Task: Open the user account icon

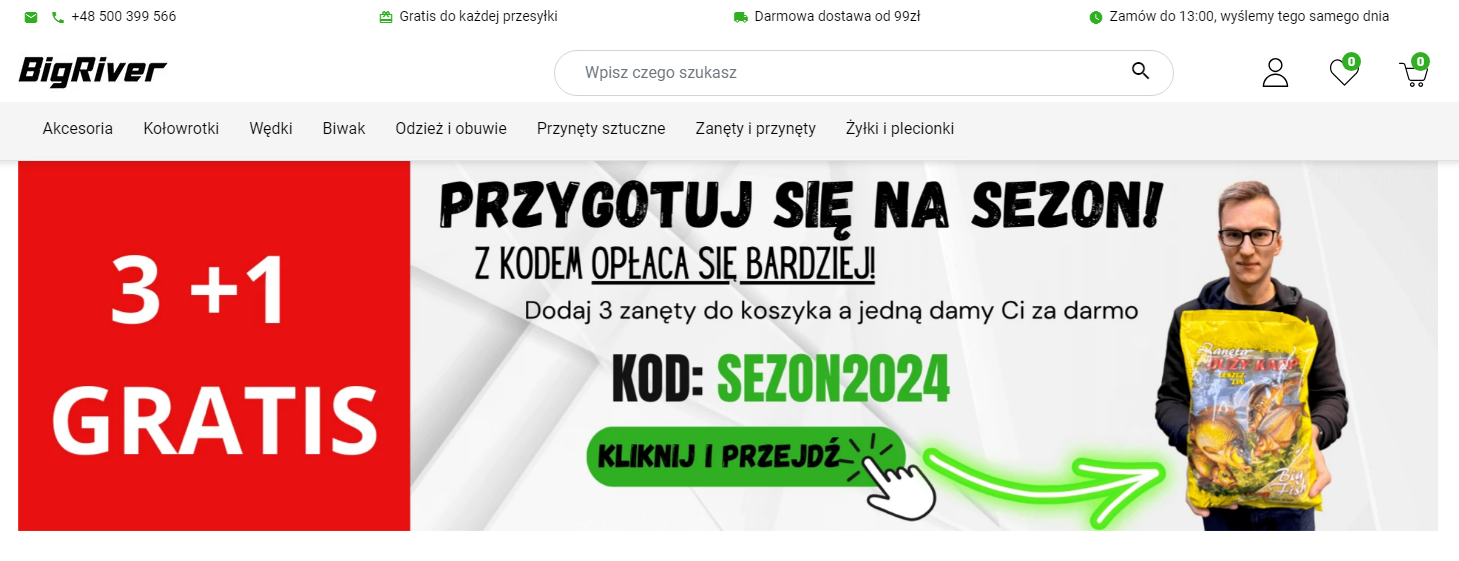Action: 1275,72
